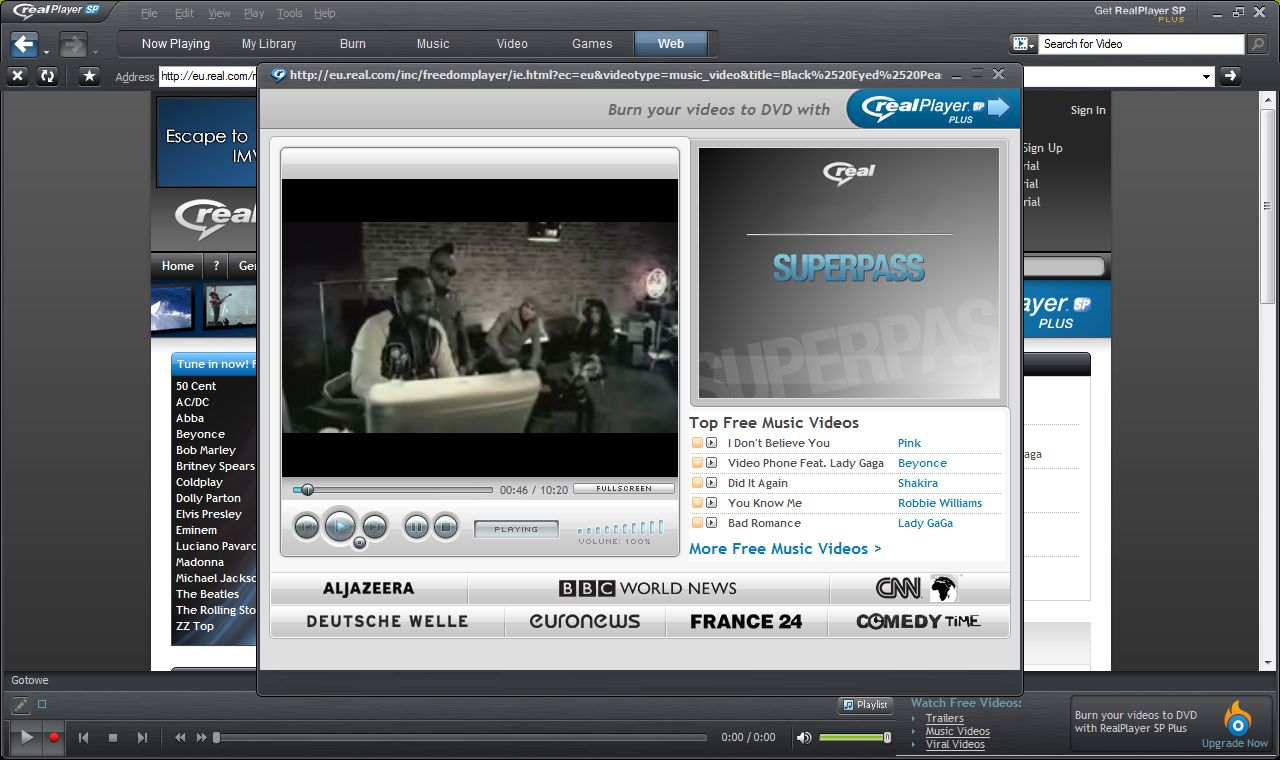Click the search magnifier button

(x=1258, y=44)
